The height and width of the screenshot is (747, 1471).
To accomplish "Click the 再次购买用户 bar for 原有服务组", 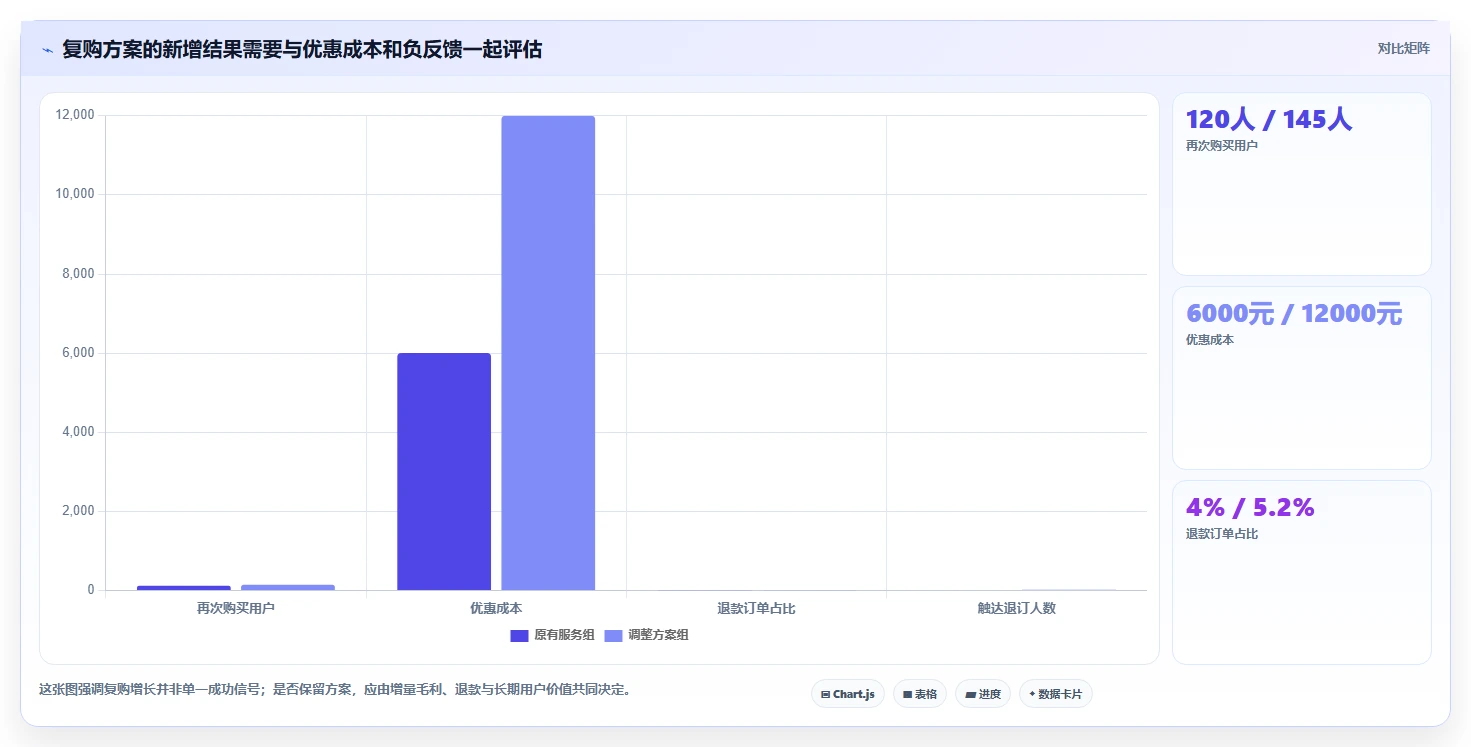I will pyautogui.click(x=184, y=588).
